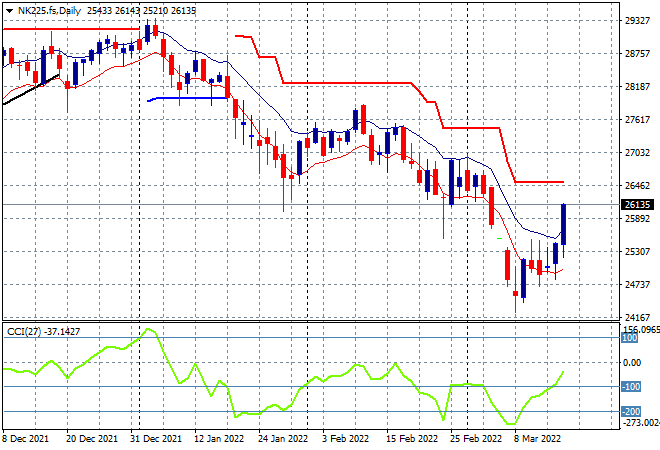Click the 26462 price scale label
This screenshot has height=450, width=660.
click(637, 186)
